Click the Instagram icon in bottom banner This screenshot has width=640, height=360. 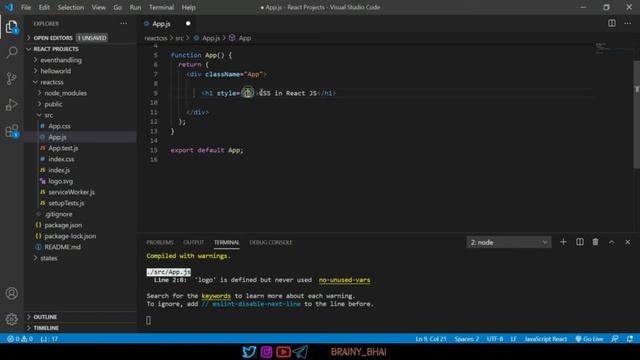point(266,351)
